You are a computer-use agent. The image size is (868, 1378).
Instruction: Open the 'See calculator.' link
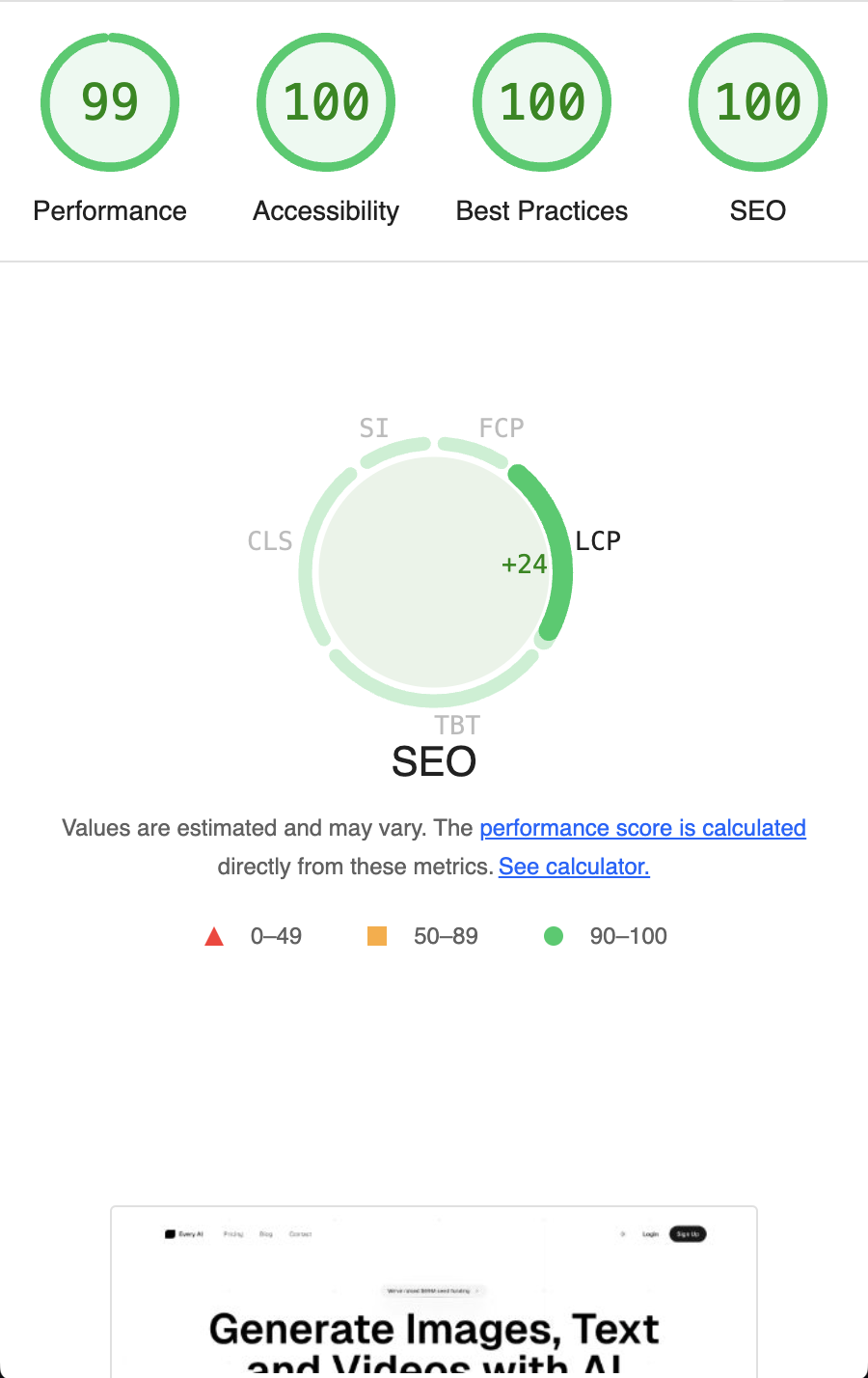click(x=574, y=867)
